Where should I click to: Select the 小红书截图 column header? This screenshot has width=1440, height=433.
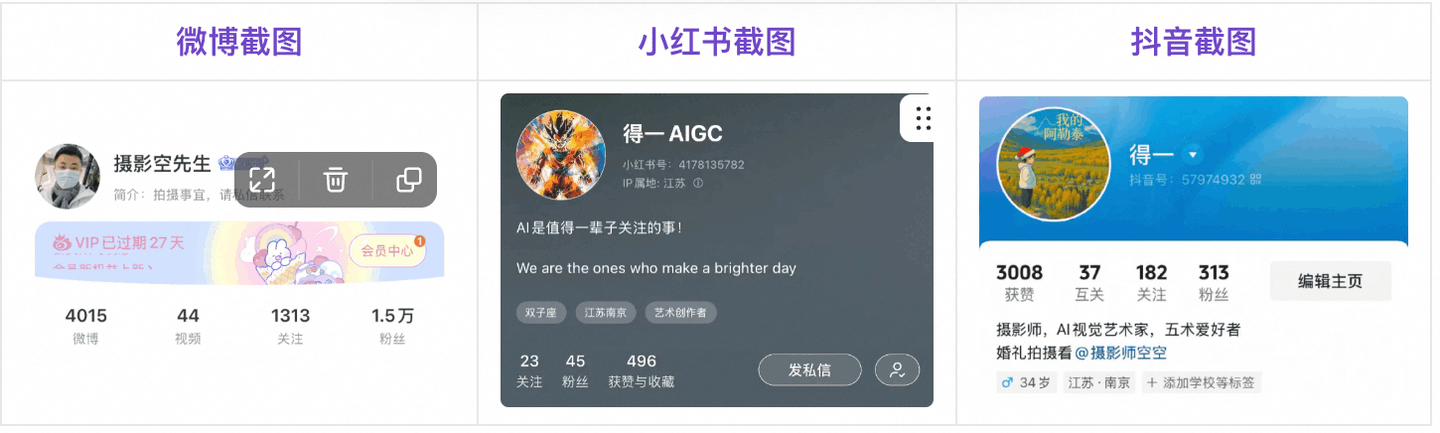click(x=717, y=42)
